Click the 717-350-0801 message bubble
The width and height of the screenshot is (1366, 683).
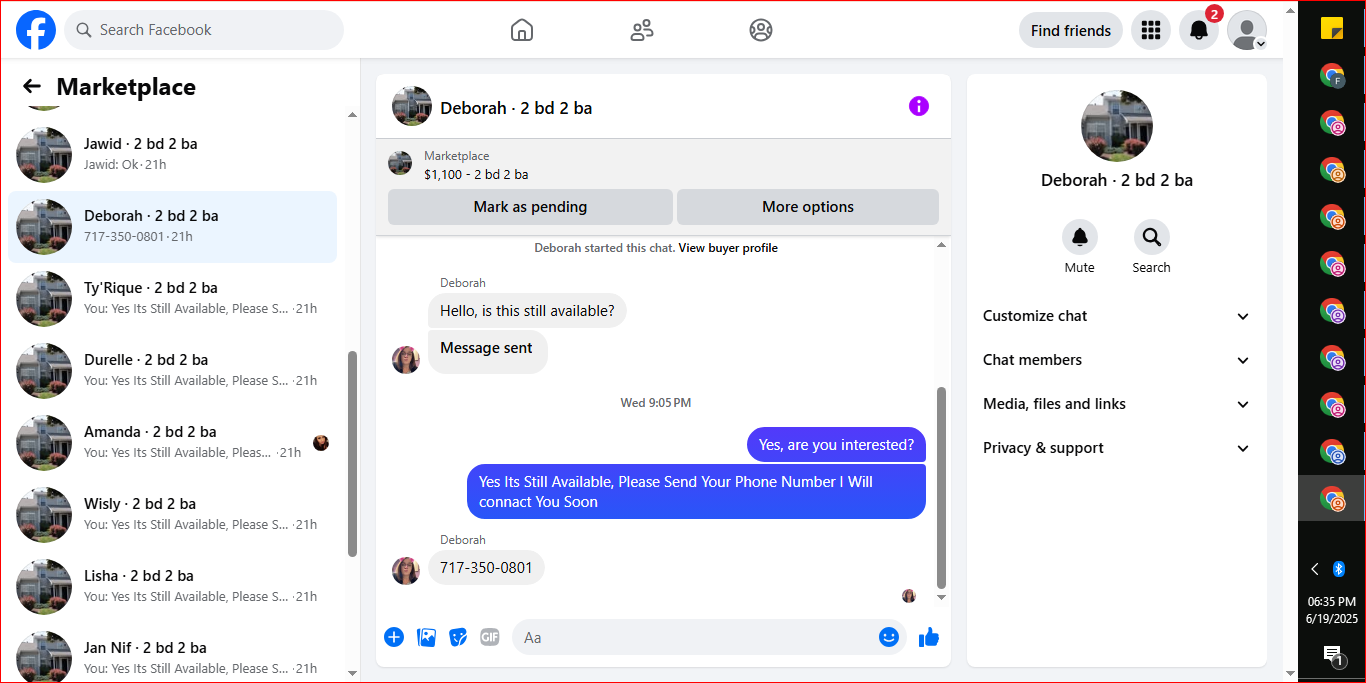click(487, 568)
